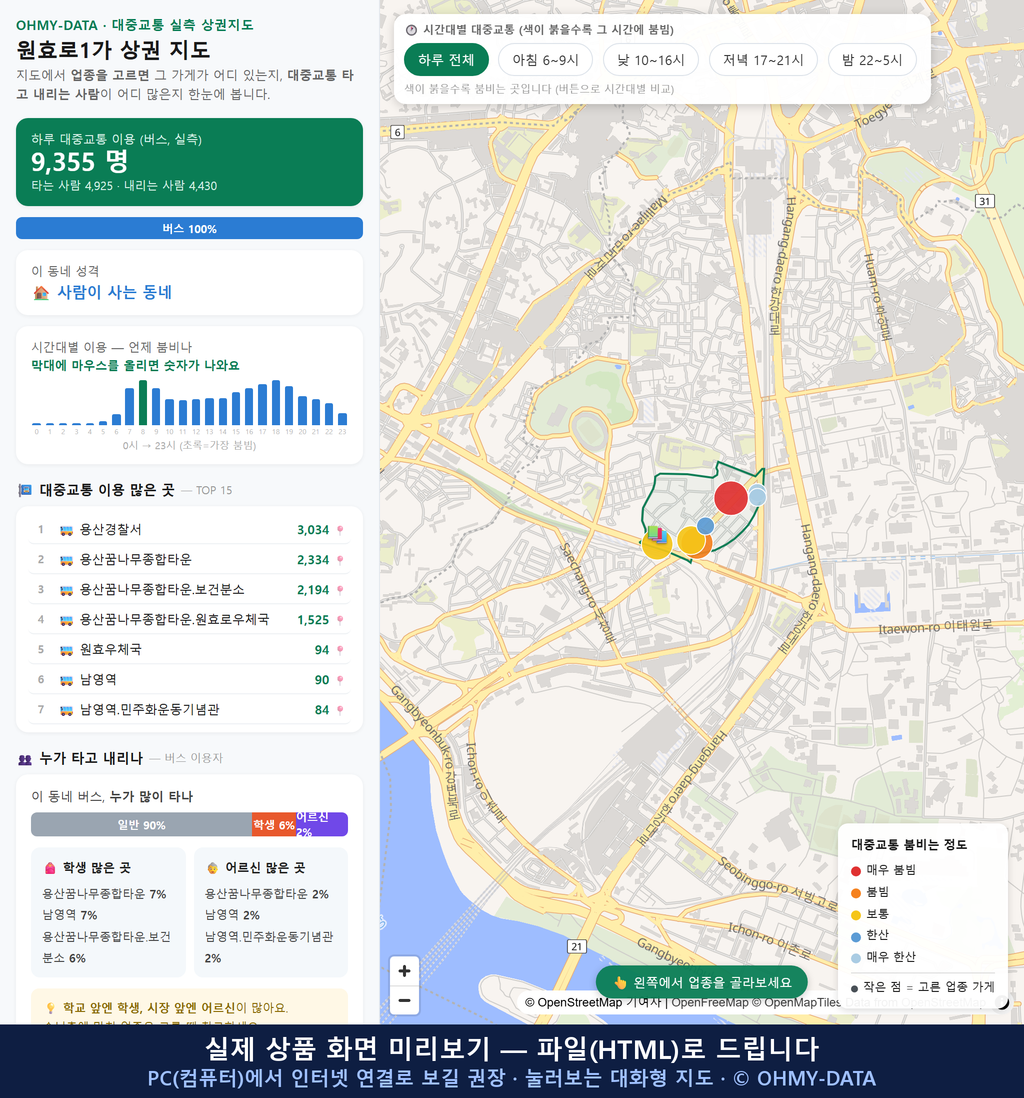Click the 18시 bar in the hourly chart

[x=276, y=403]
